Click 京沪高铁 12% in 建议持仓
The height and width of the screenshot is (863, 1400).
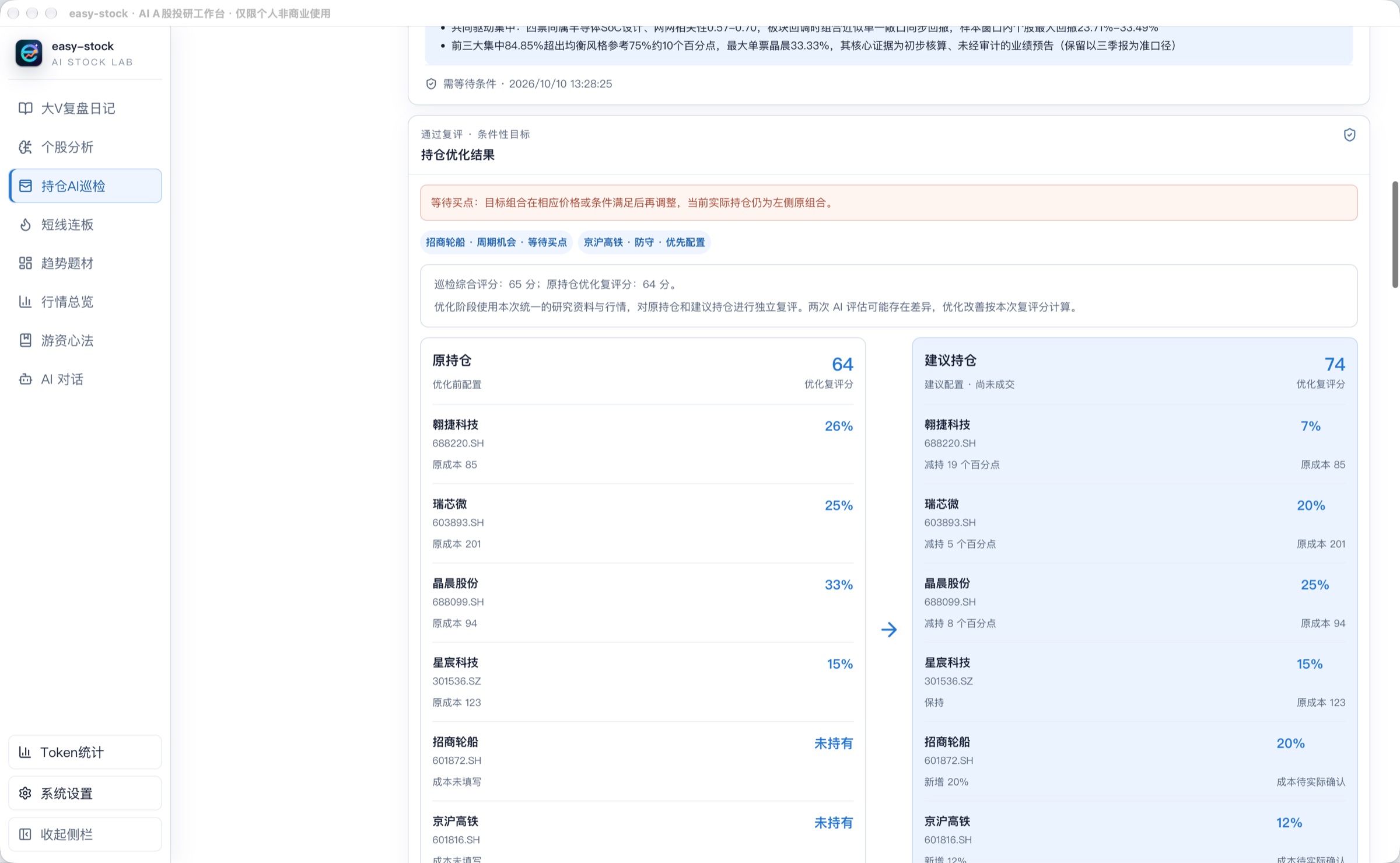[1289, 823]
